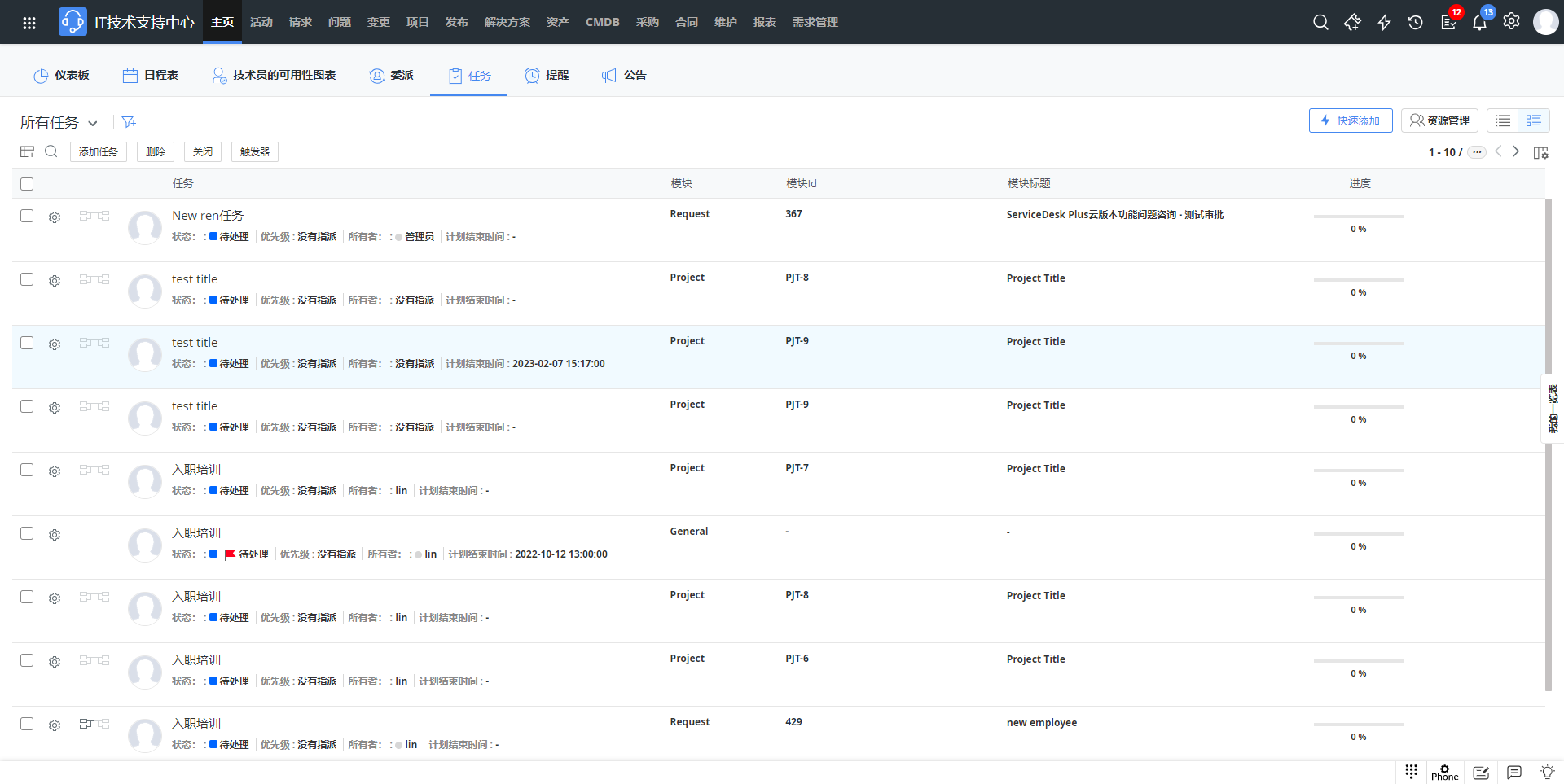Viewport: 1564px width, 784px height.
Task: Click the advanced filter funnel icon
Action: tap(129, 122)
